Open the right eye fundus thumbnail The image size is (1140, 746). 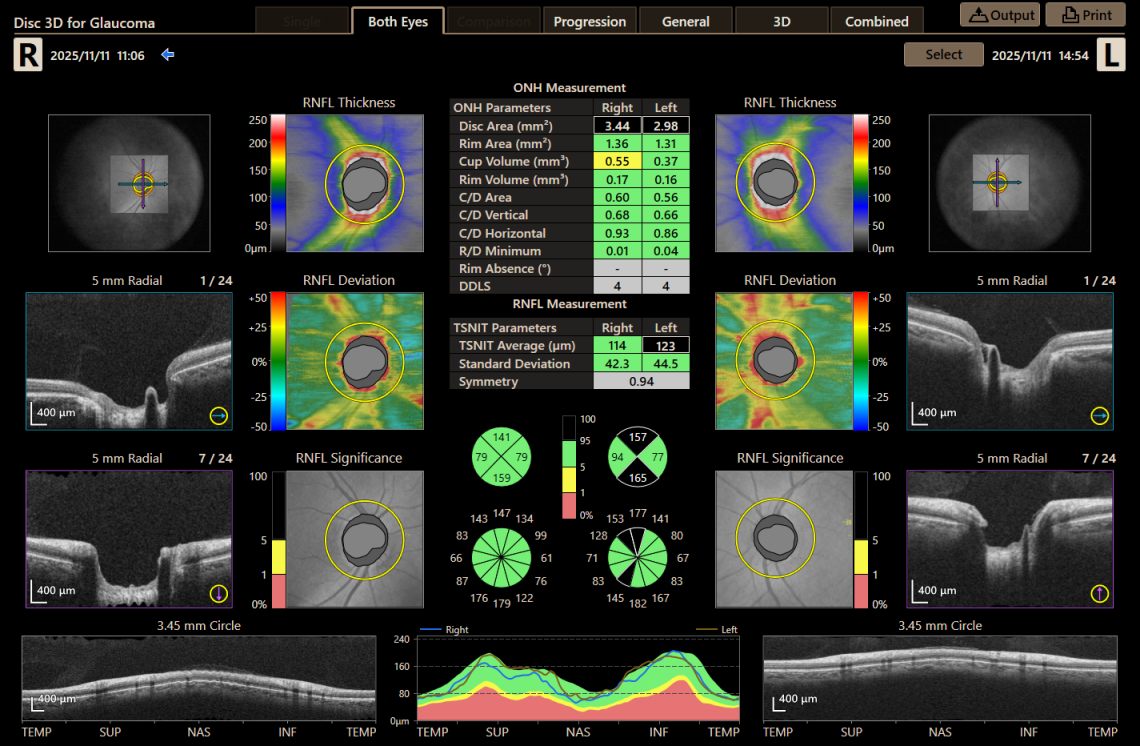[x=128, y=183]
